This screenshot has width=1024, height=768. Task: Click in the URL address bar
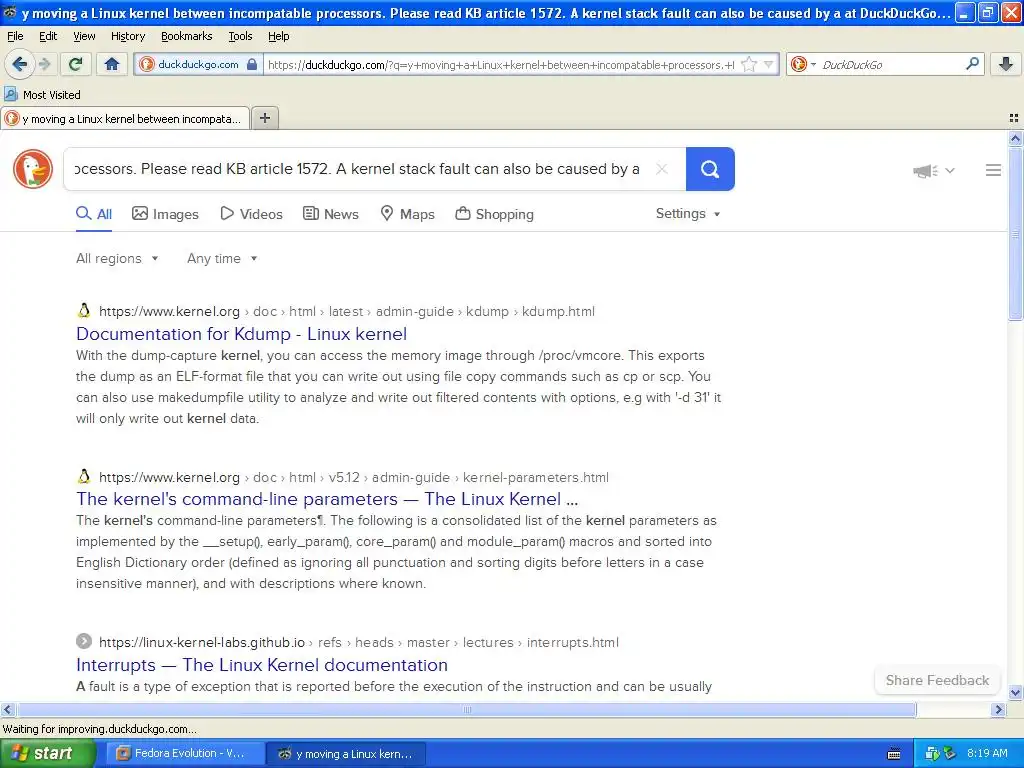[502, 65]
